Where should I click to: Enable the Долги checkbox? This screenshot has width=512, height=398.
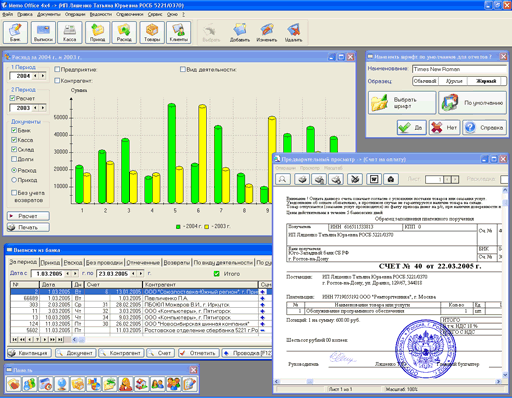pyautogui.click(x=14, y=159)
